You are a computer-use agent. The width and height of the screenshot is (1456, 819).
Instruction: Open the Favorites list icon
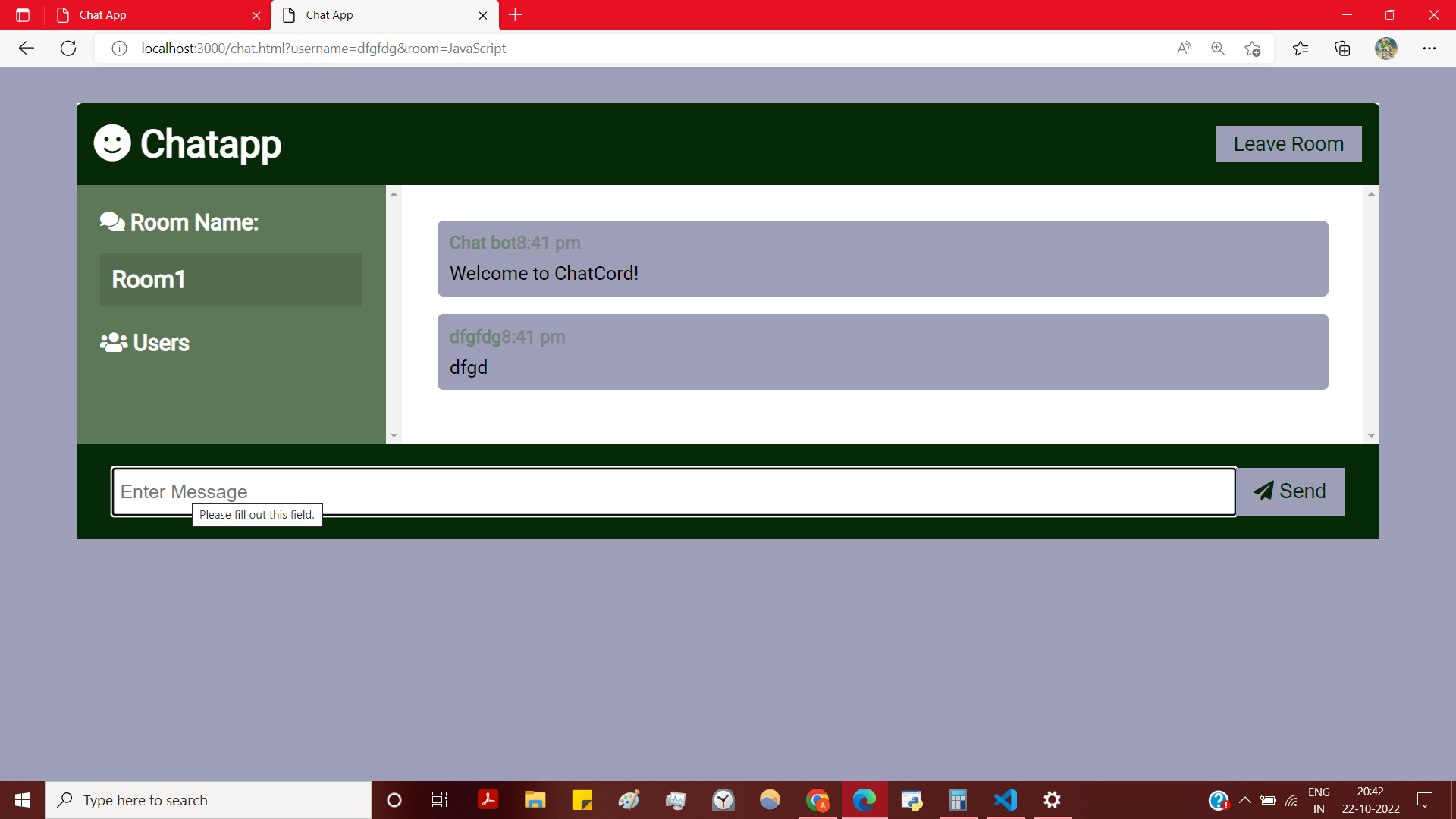coord(1301,49)
